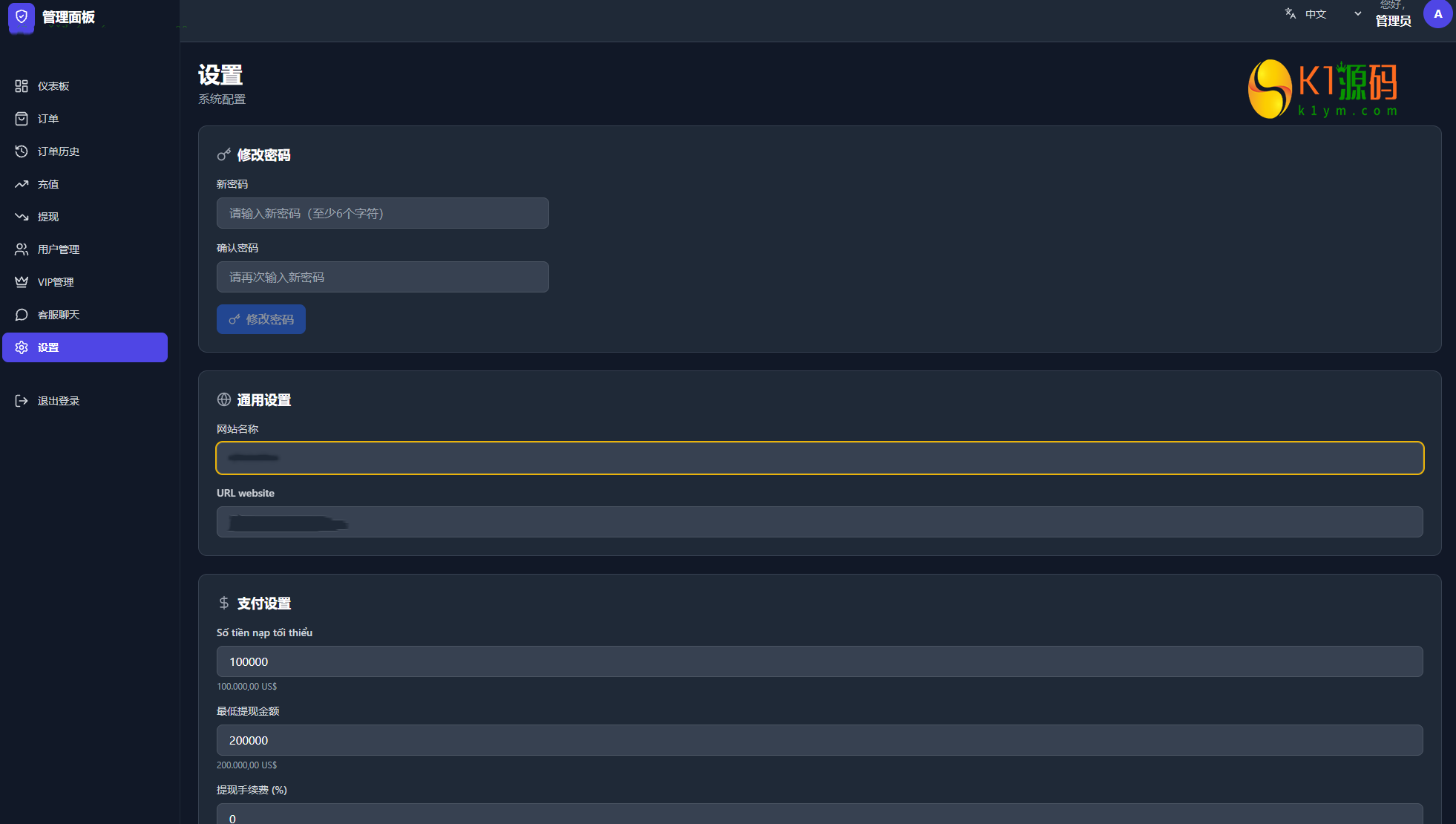Screen dimensions: 1456x824
Task: Go to 仪表板 menu item
Action: click(x=85, y=86)
